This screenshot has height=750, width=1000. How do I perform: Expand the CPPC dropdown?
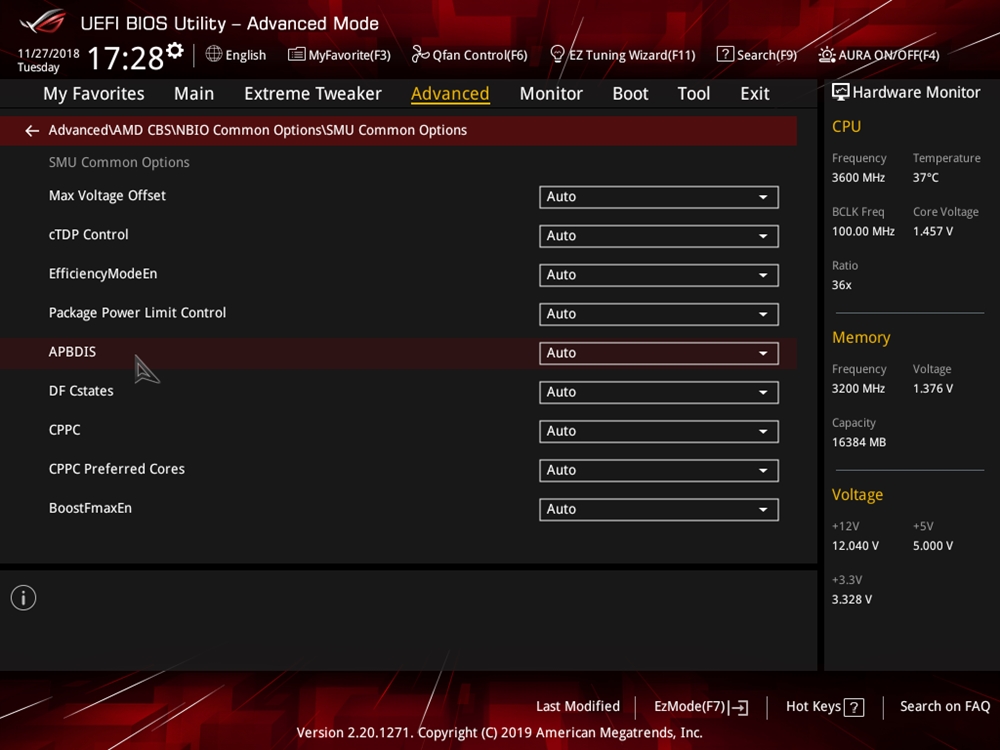click(659, 431)
